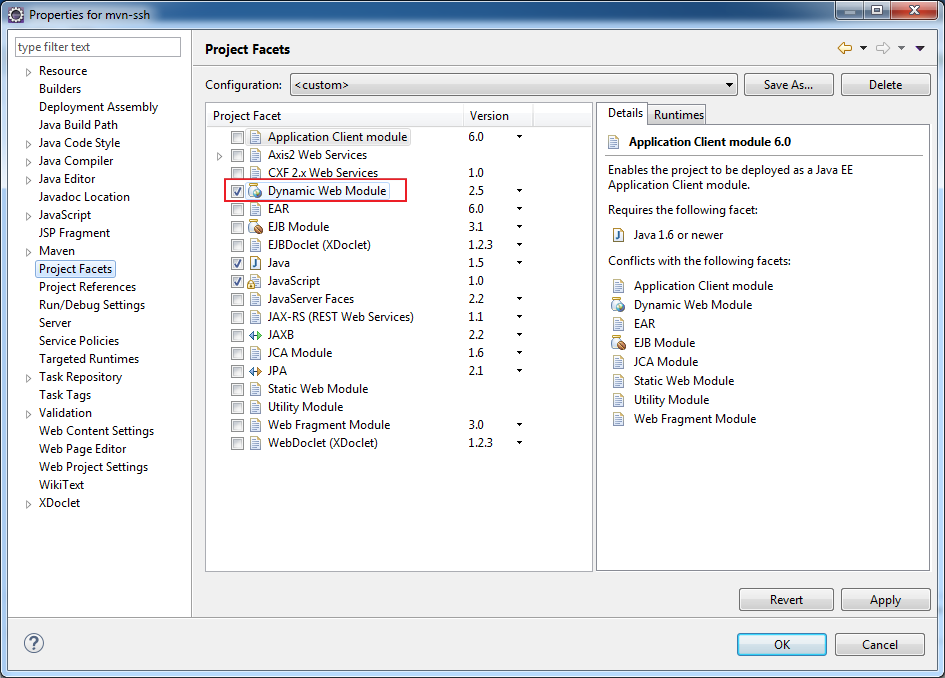Expand the Validation tree node

pyautogui.click(x=28, y=414)
